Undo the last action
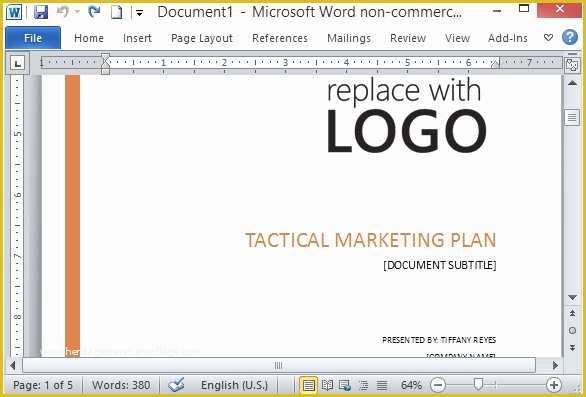Viewport: 586px width, 397px height. [x=62, y=12]
